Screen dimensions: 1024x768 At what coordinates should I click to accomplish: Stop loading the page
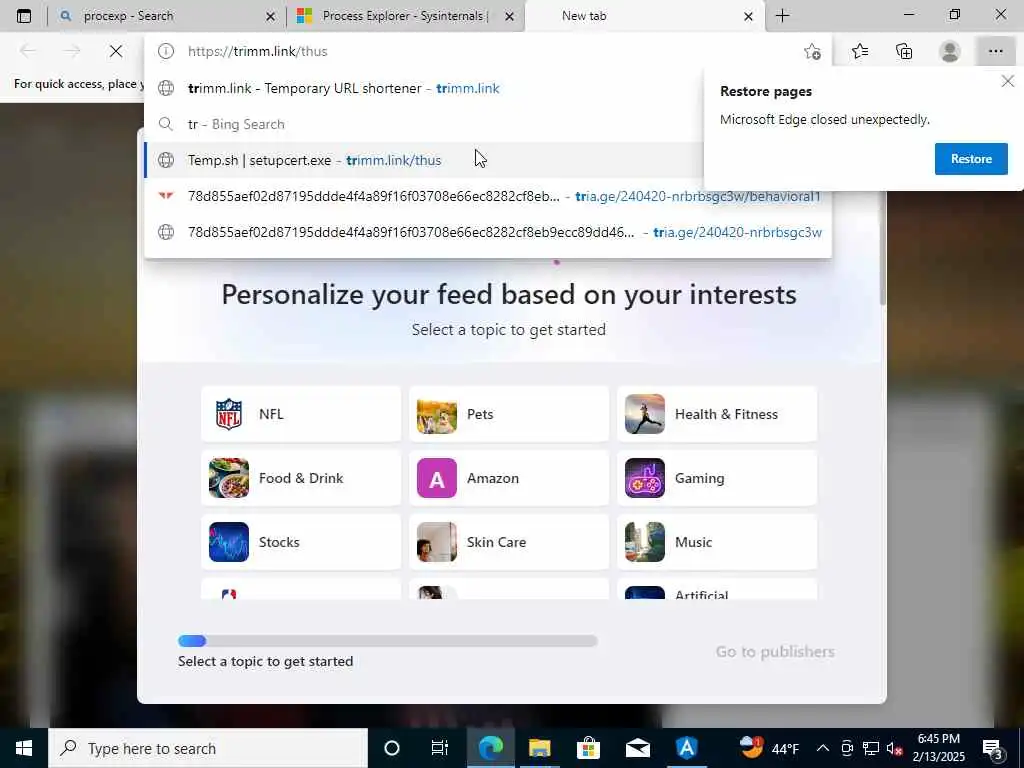click(116, 51)
